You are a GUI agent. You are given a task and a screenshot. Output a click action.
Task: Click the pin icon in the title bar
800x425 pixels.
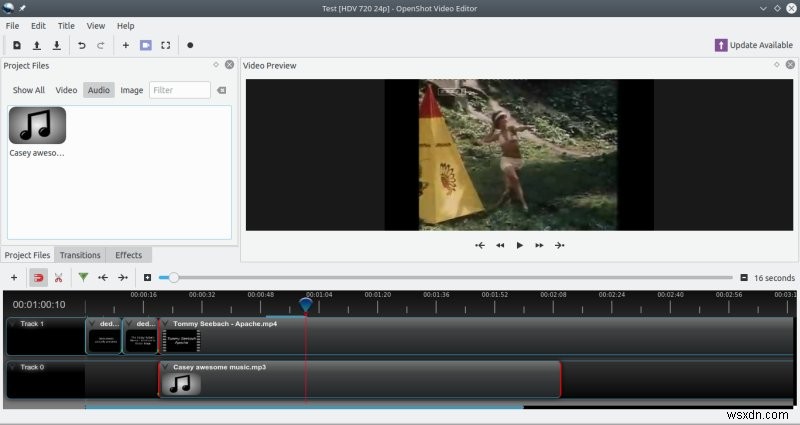click(x=22, y=8)
